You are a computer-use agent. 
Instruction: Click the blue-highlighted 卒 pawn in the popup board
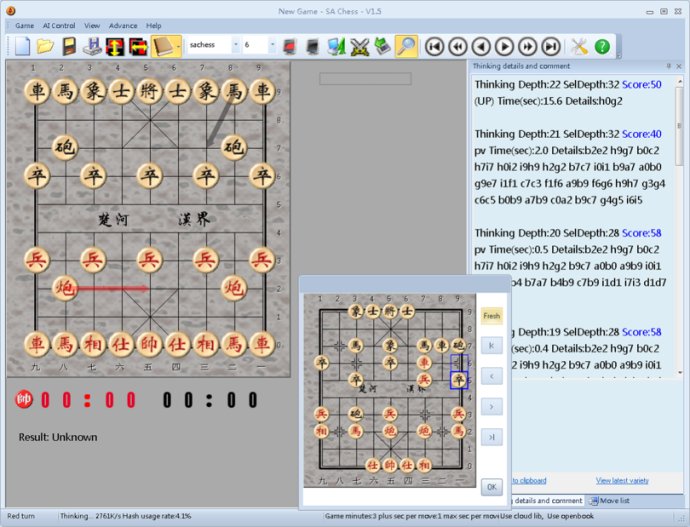pos(459,380)
